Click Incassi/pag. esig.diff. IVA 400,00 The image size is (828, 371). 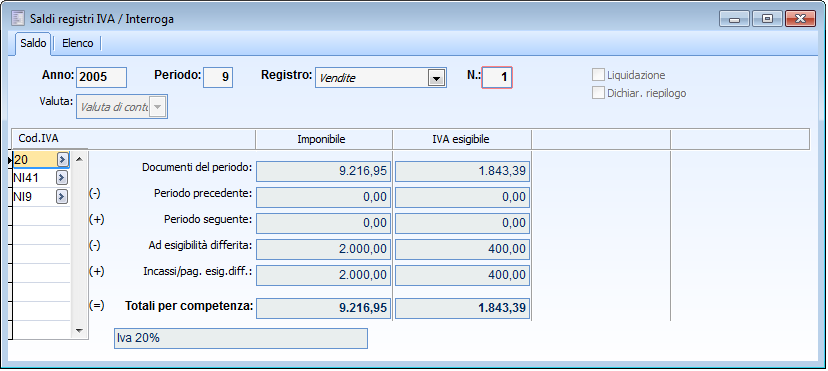(x=462, y=275)
